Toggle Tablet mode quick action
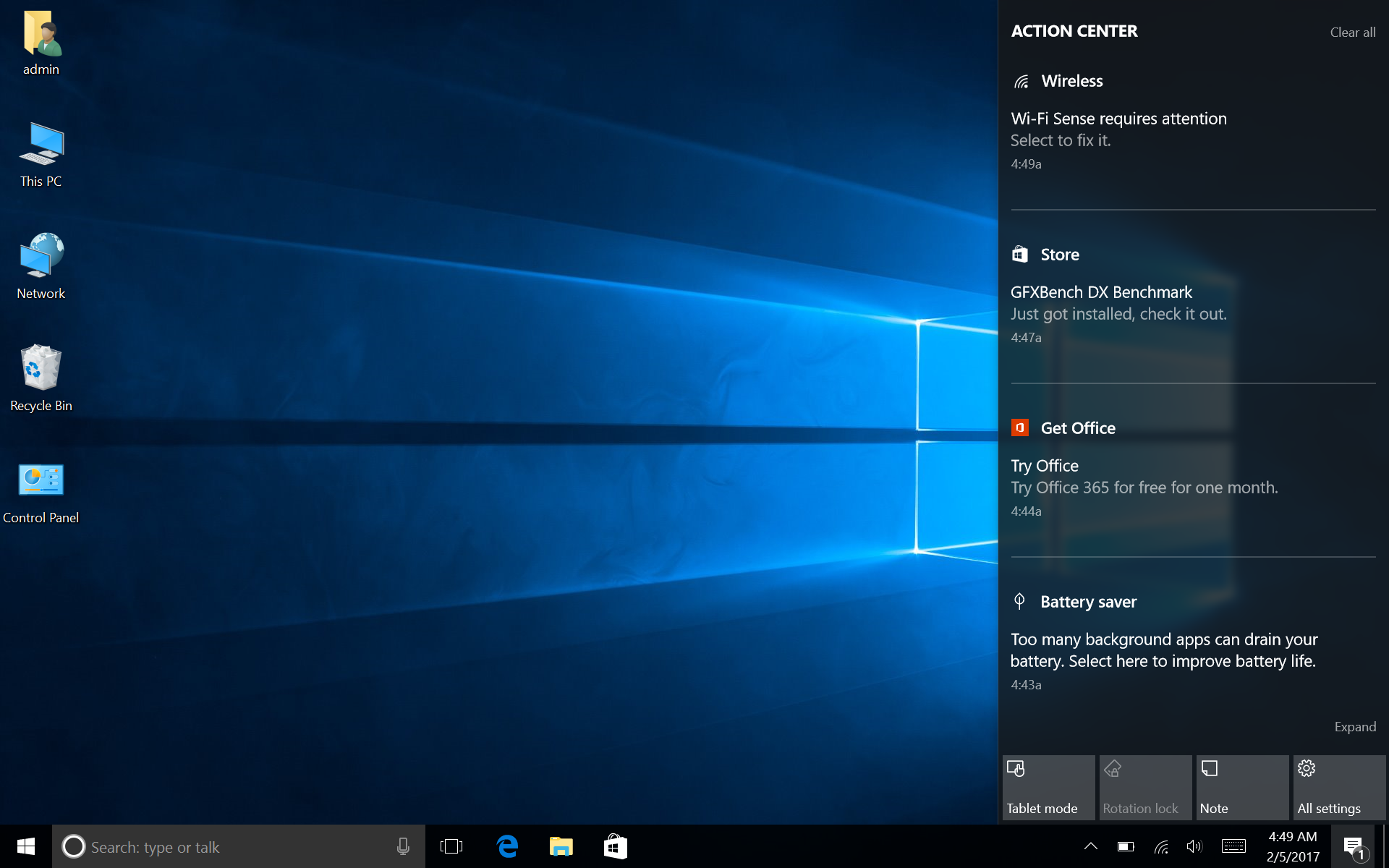This screenshot has width=1389, height=868. point(1048,788)
